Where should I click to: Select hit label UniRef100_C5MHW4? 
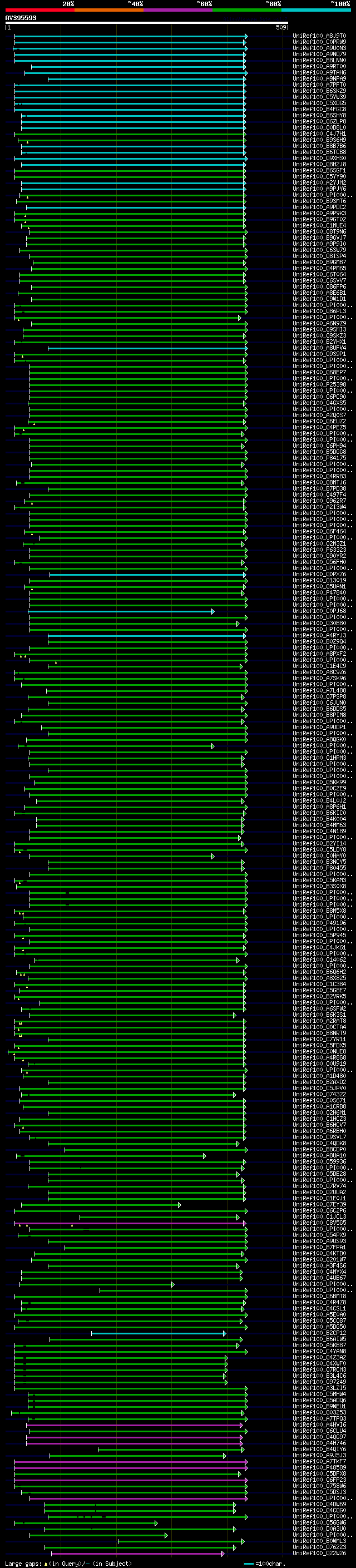[319, 1394]
